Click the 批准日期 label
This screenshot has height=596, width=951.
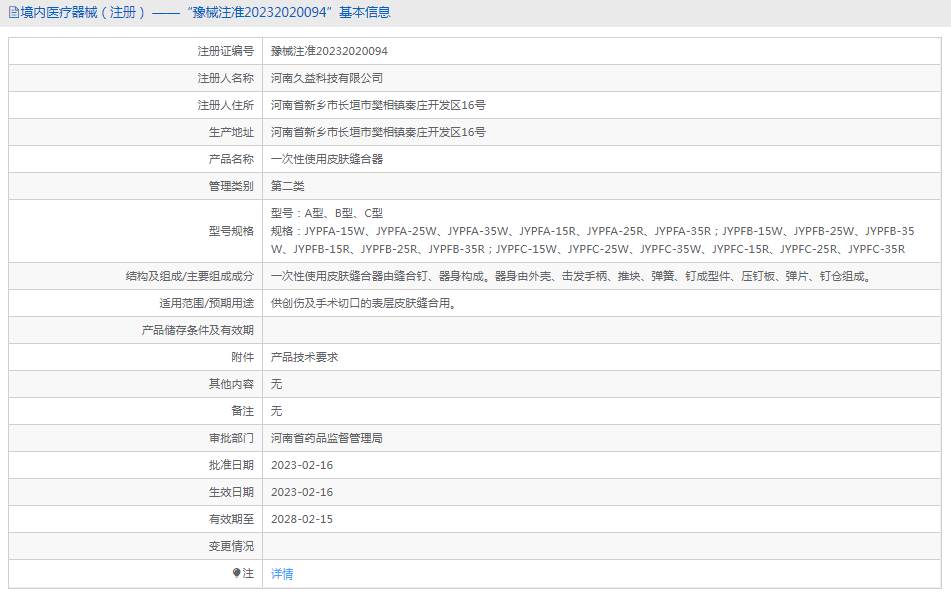point(231,465)
